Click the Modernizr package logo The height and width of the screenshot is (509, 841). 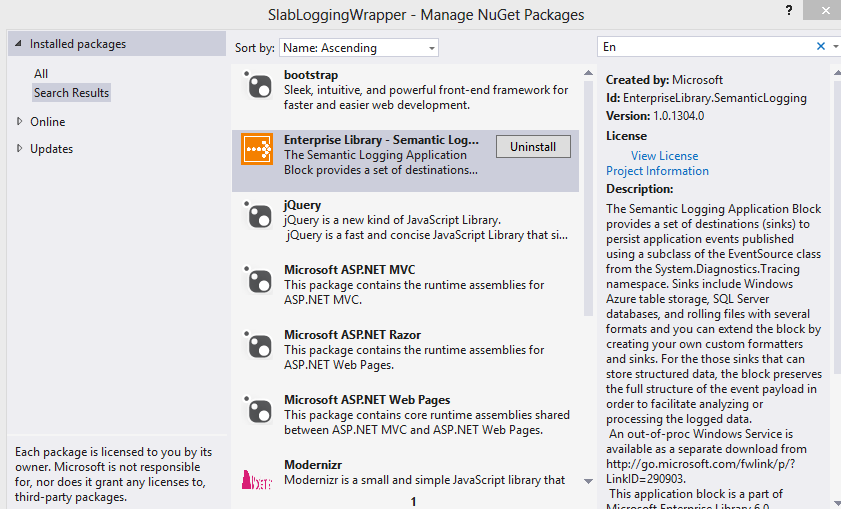258,477
